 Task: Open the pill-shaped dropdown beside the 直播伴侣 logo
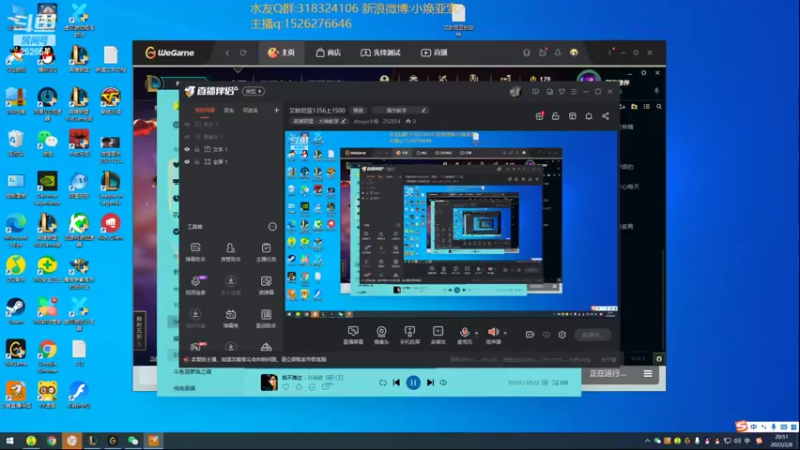pos(254,91)
